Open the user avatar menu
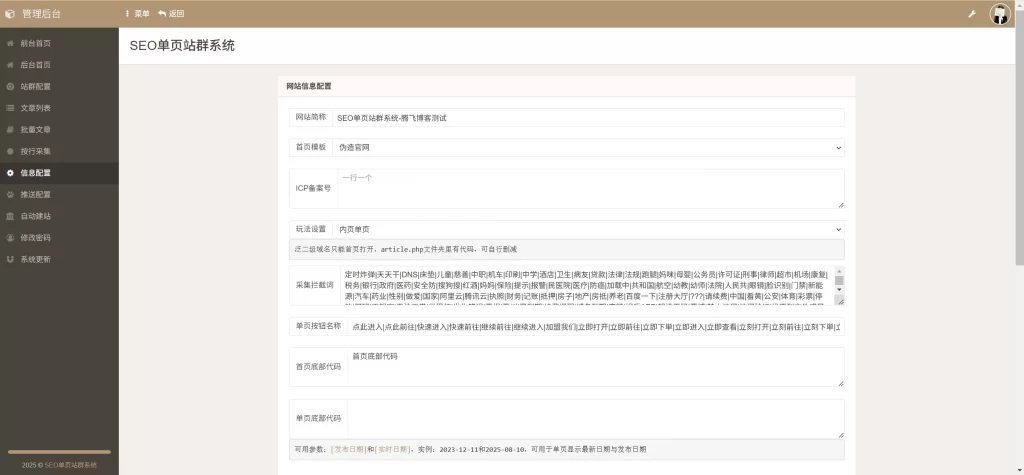Viewport: 1024px width, 475px height. (1000, 14)
